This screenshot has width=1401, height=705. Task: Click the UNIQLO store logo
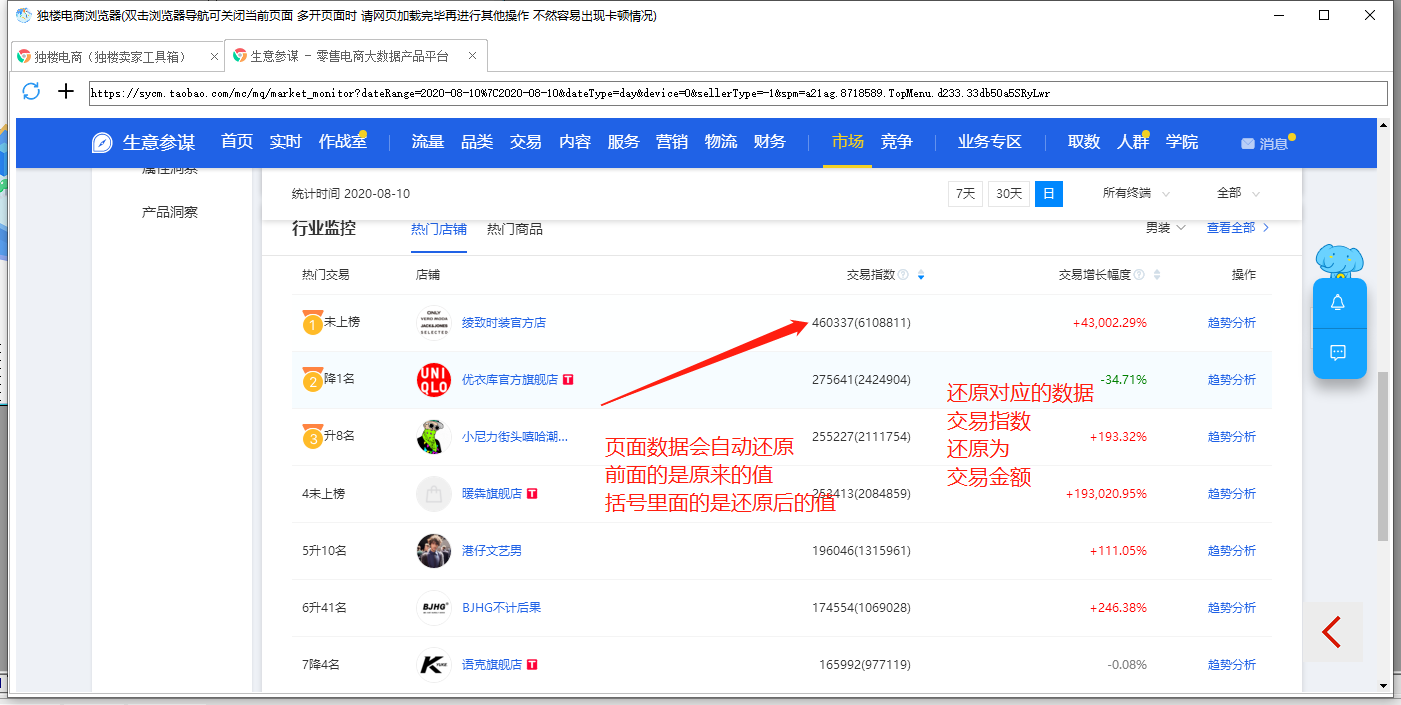coord(434,380)
